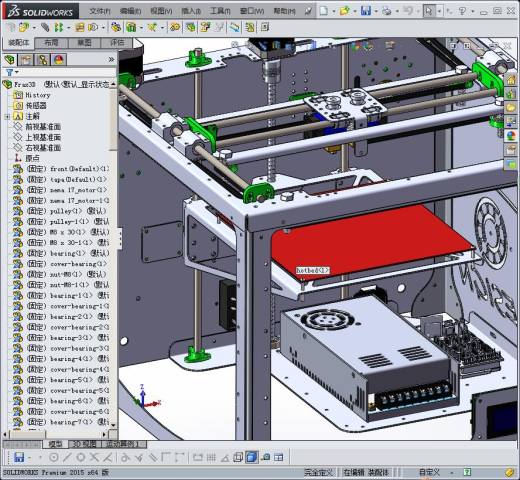
Task: Switch to the 布局 command tab
Action: pyautogui.click(x=51, y=43)
